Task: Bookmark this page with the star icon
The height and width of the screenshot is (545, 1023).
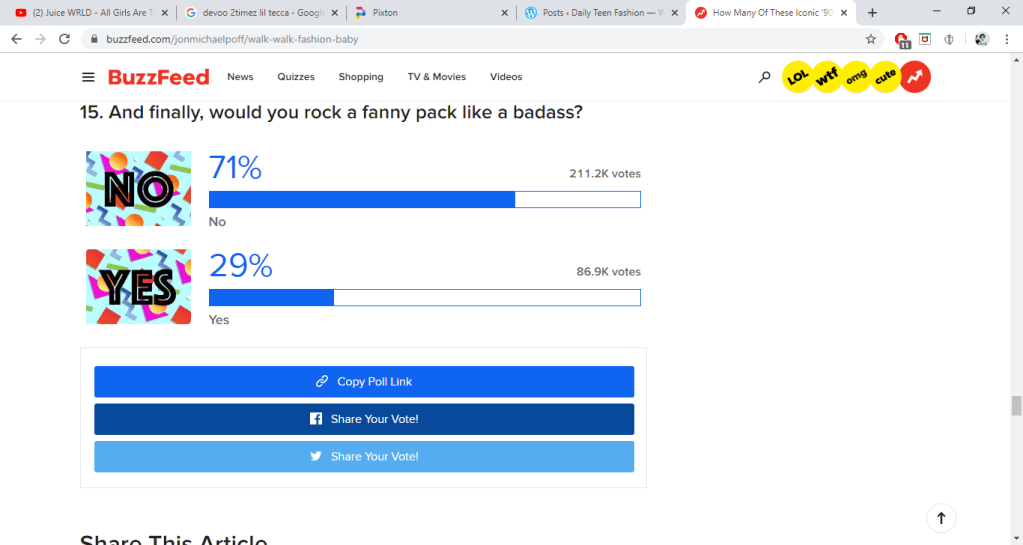Action: tap(870, 39)
